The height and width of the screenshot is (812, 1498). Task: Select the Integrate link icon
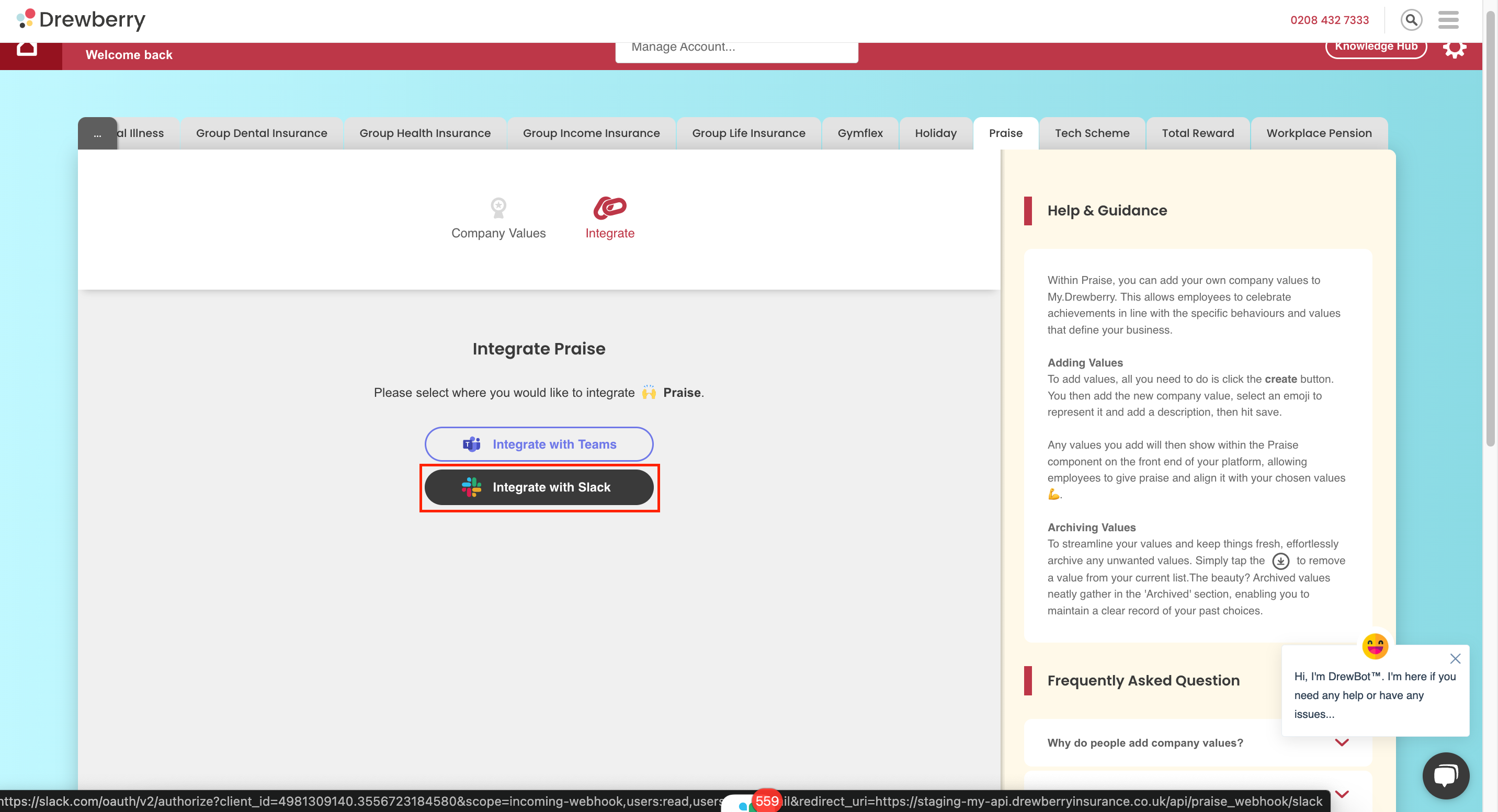pos(609,208)
